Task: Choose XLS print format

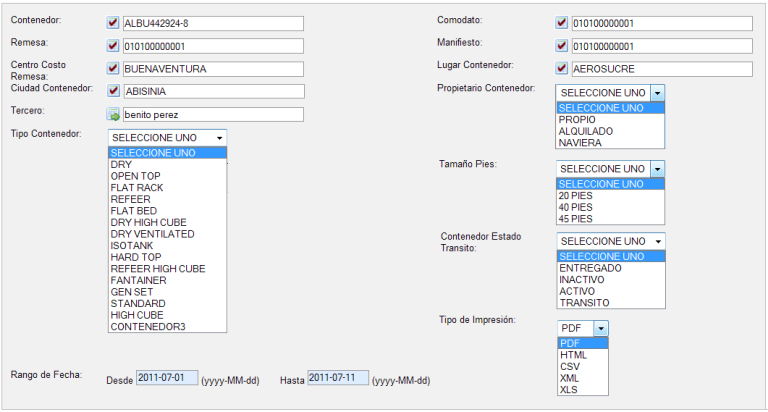Action: 569,389
